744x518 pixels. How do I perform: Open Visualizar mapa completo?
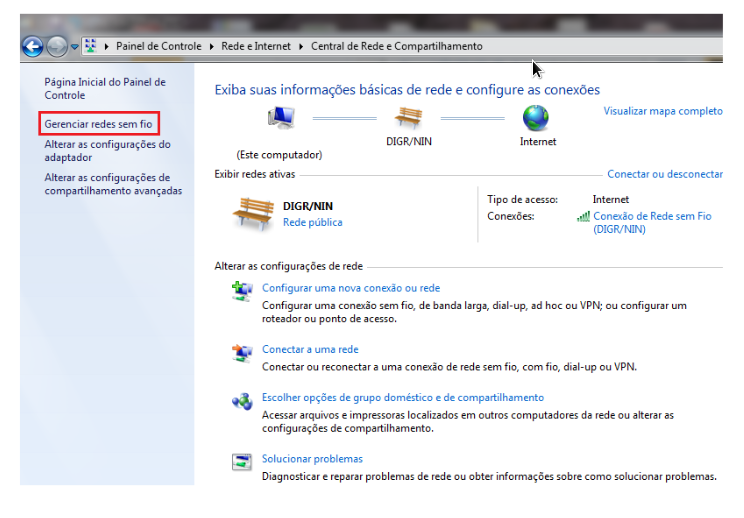663,111
